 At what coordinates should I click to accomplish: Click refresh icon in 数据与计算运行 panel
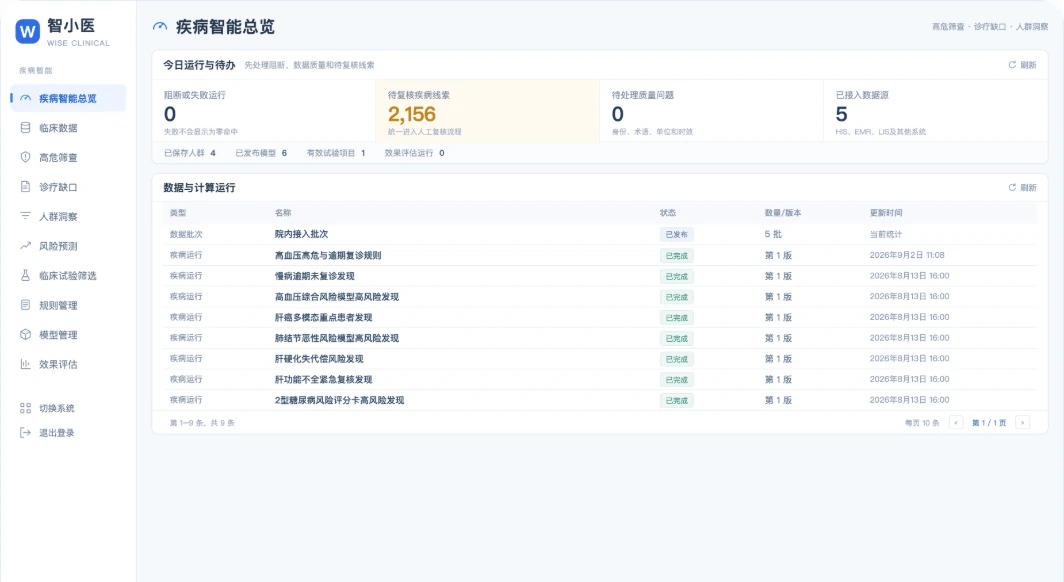click(1012, 188)
